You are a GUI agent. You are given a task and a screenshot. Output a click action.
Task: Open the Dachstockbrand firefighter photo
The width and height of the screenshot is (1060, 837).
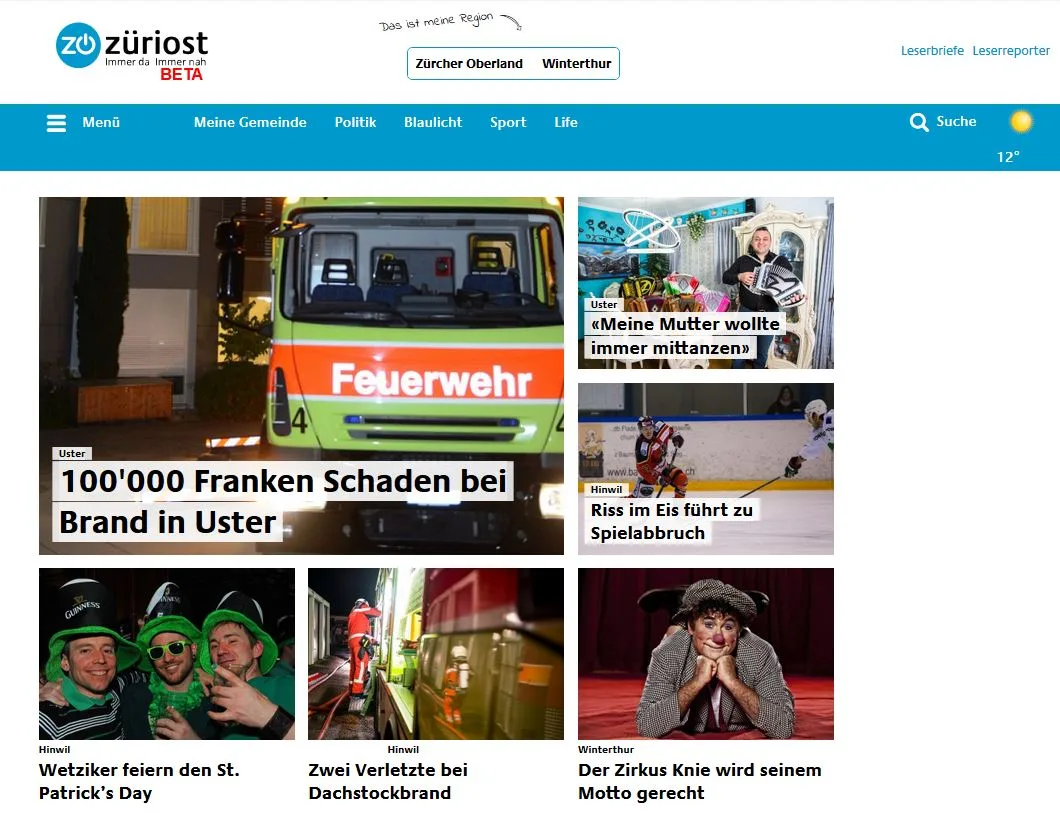pos(435,654)
